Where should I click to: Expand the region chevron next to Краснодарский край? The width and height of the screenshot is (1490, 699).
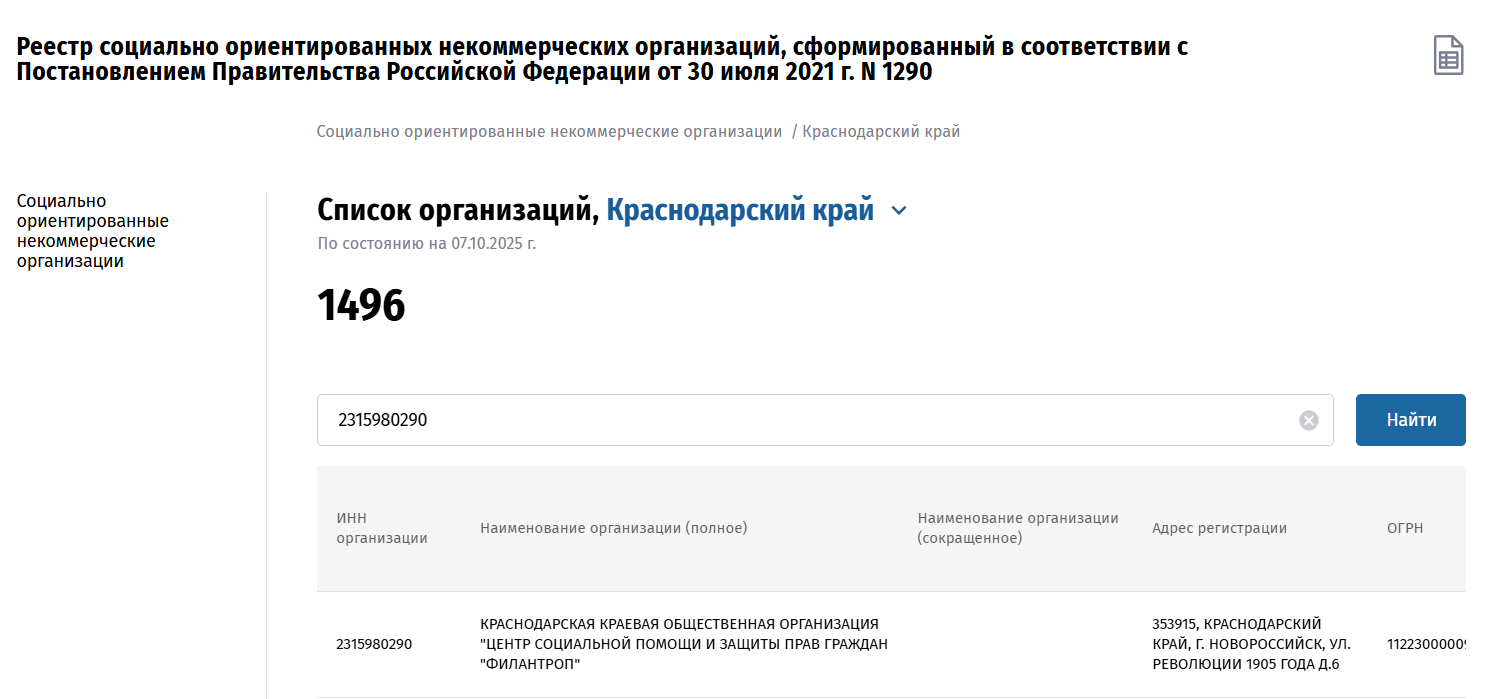[x=899, y=211]
